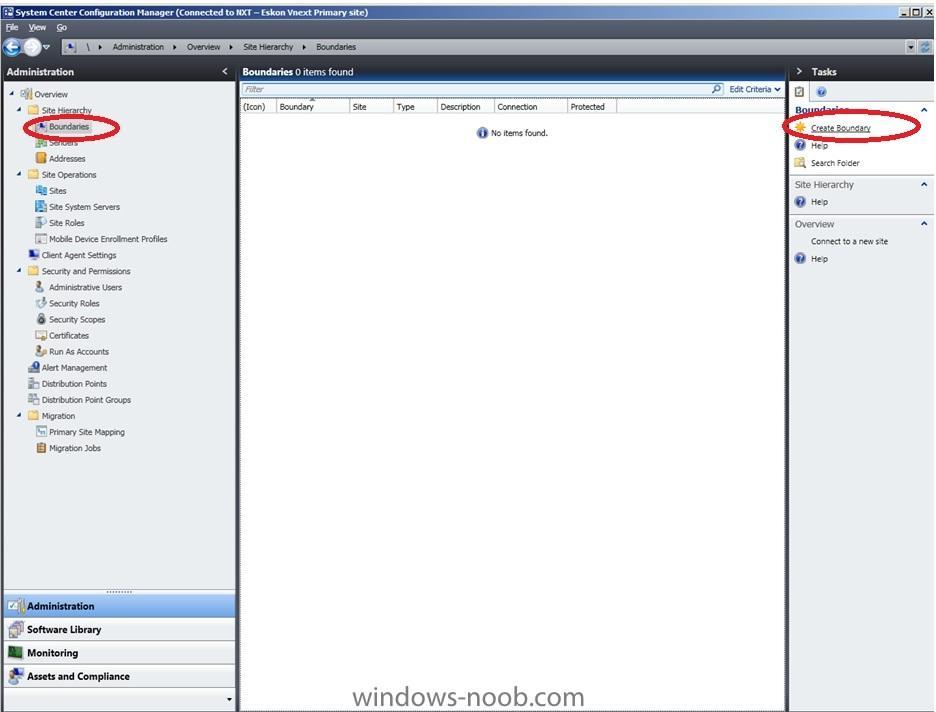Click Administration in the breadcrumb path
The image size is (936, 712).
click(138, 47)
